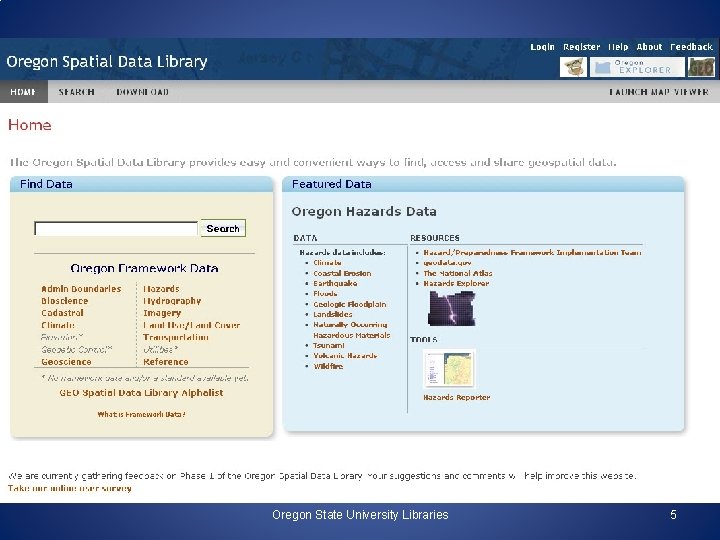Open the Reference framework link
Image resolution: width=720 pixels, height=540 pixels.
pos(166,362)
